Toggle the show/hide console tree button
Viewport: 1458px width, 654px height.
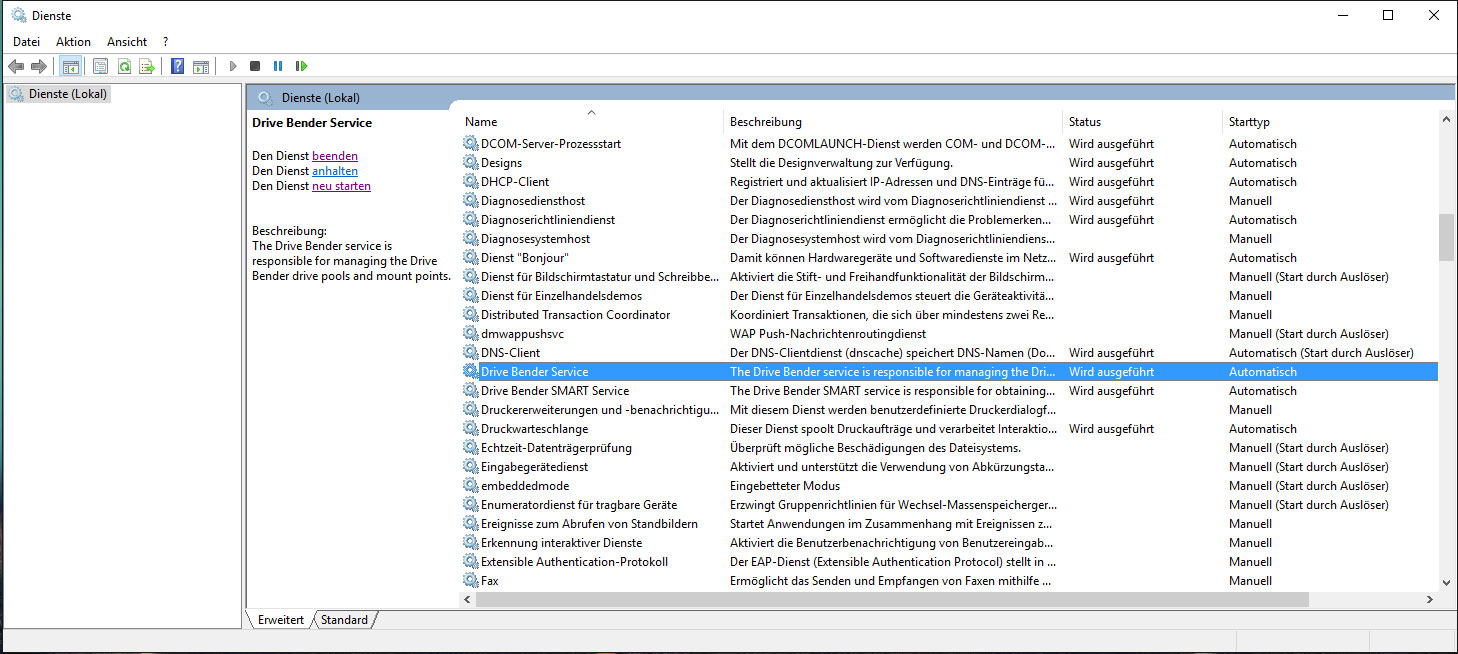70,66
